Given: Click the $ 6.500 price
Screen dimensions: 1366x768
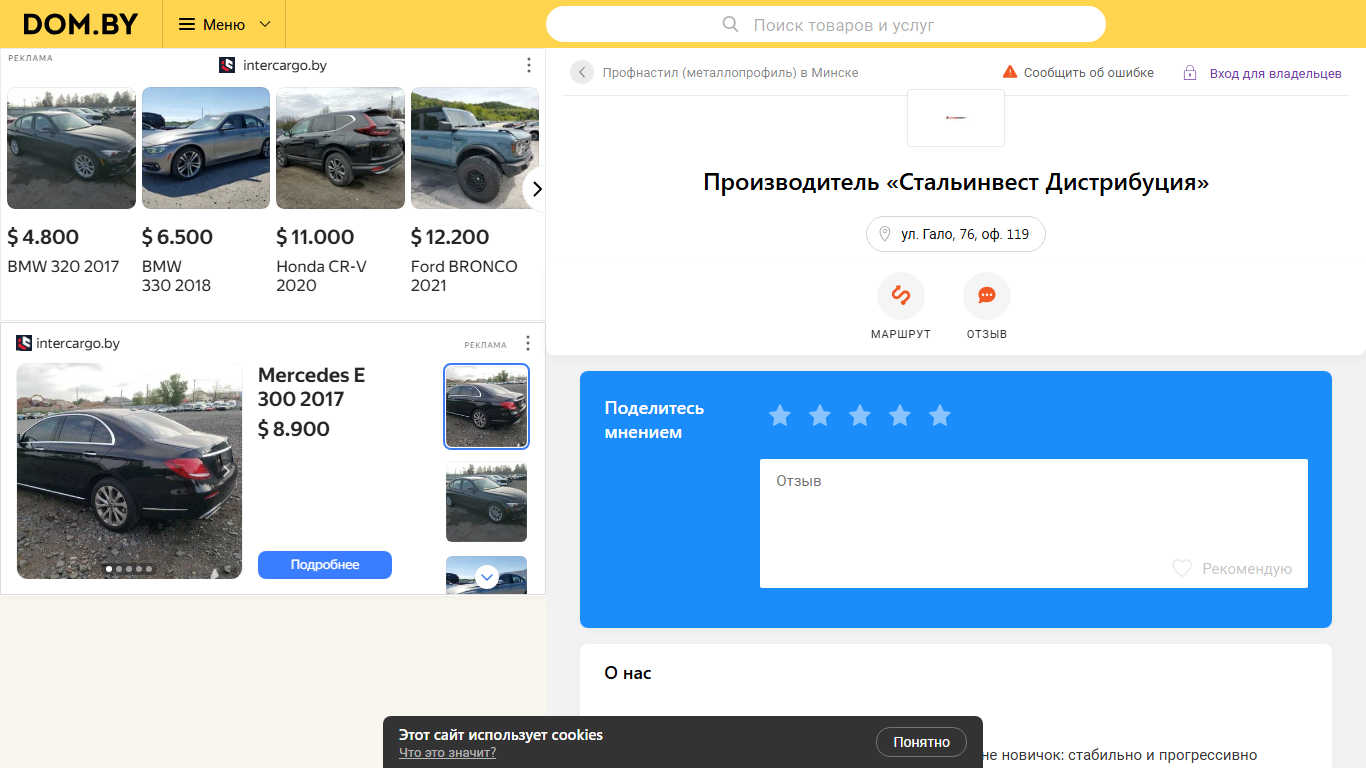Looking at the screenshot, I should 177,237.
